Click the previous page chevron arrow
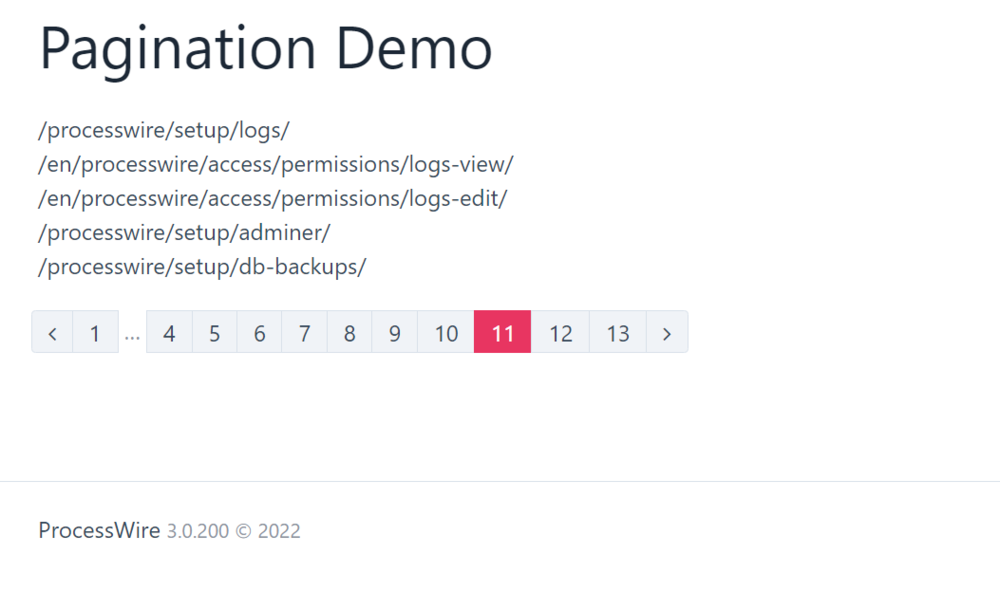Screen dimensions: 1000x610 pyautogui.click(x=52, y=332)
